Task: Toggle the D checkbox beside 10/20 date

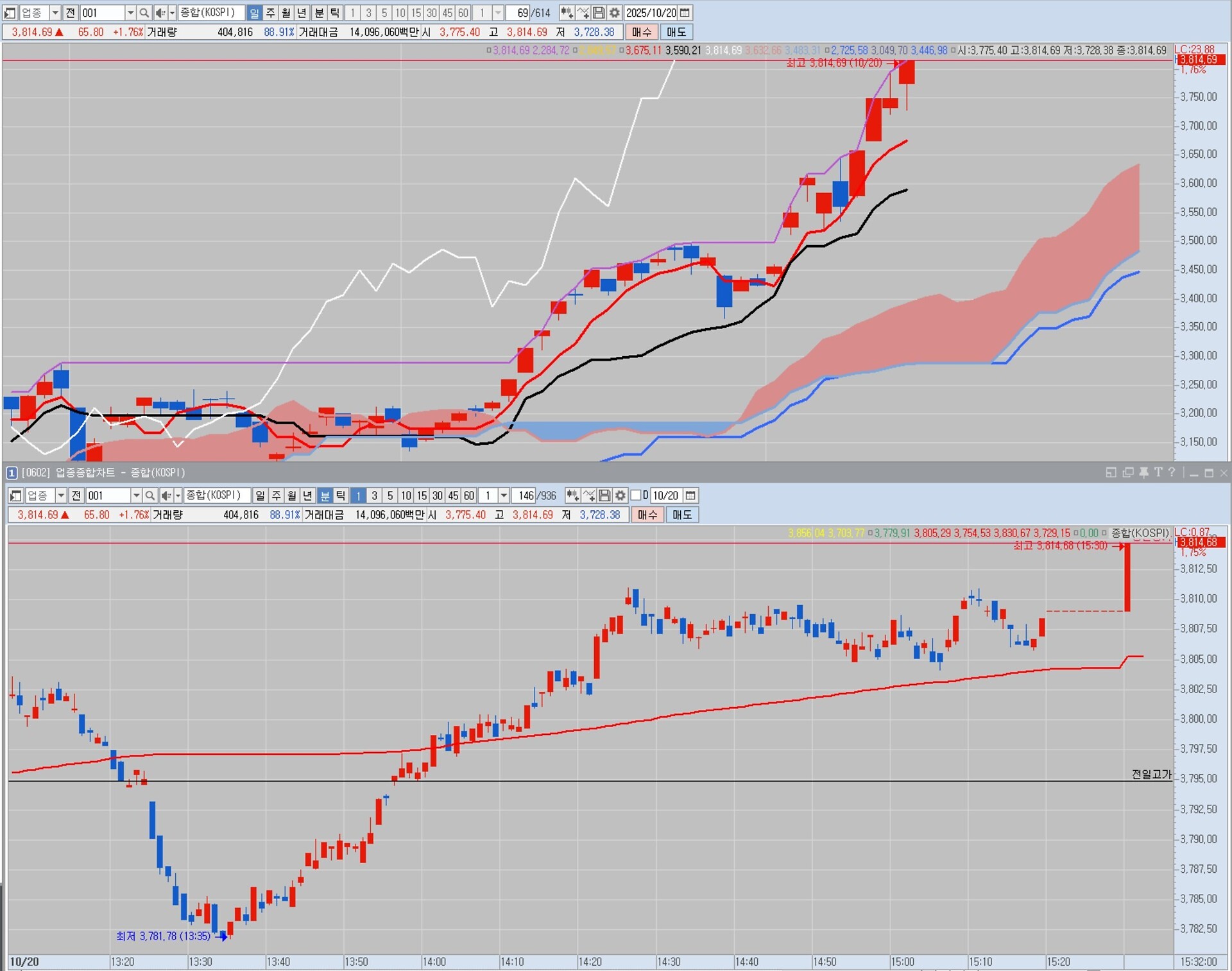Action: click(636, 495)
